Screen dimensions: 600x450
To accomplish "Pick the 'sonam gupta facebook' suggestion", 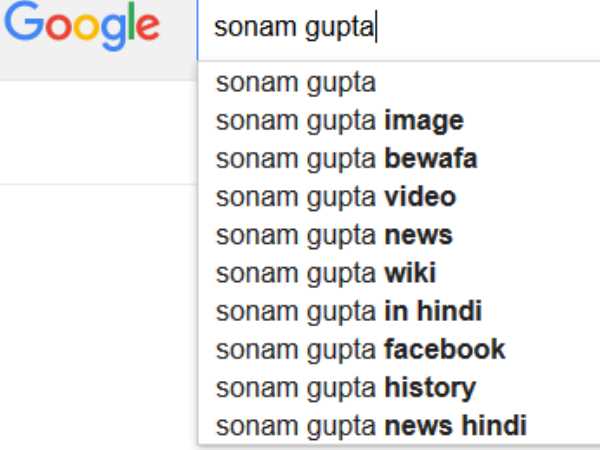I will point(360,349).
